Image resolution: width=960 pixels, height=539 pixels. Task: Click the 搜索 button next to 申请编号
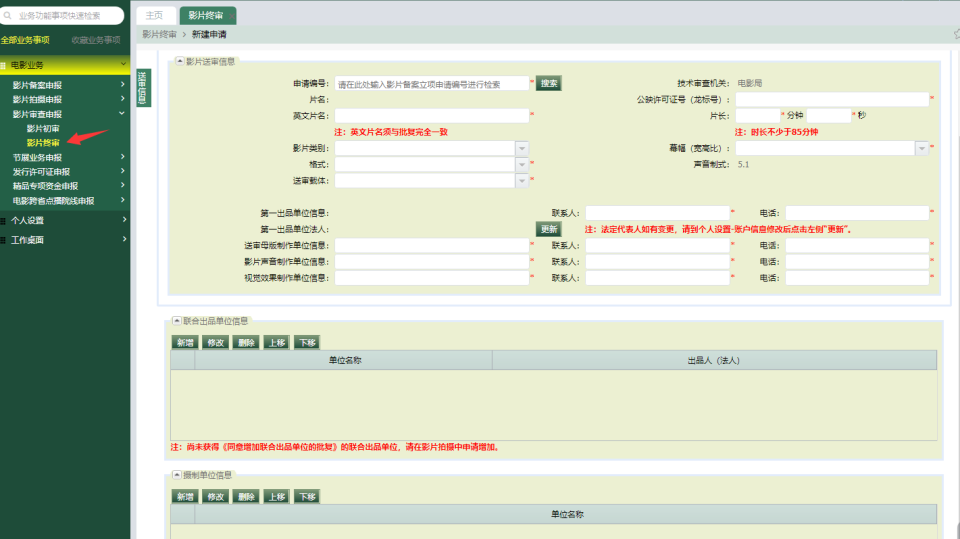(x=549, y=83)
